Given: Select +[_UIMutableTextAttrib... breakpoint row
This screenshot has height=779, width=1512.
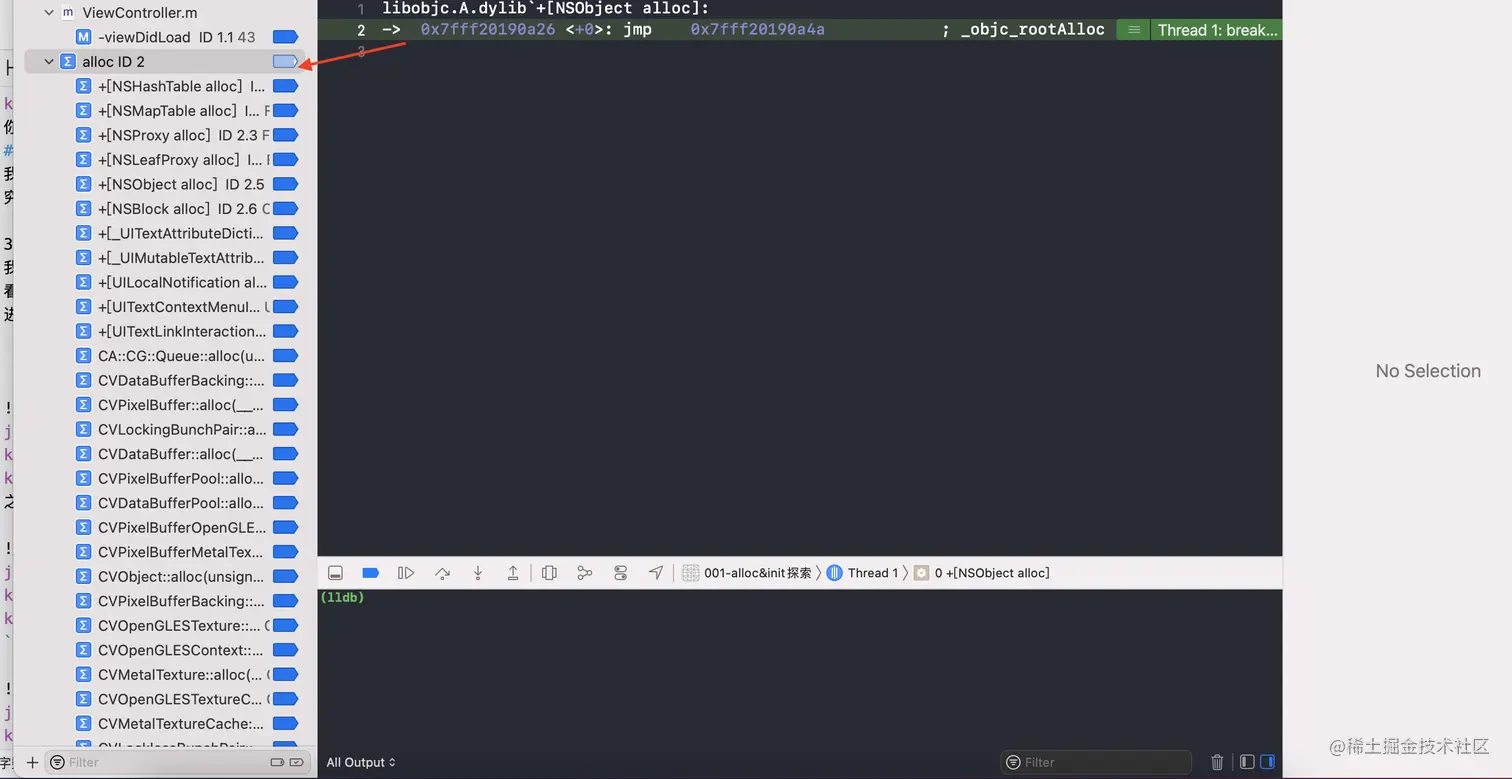Looking at the screenshot, I should (165, 258).
